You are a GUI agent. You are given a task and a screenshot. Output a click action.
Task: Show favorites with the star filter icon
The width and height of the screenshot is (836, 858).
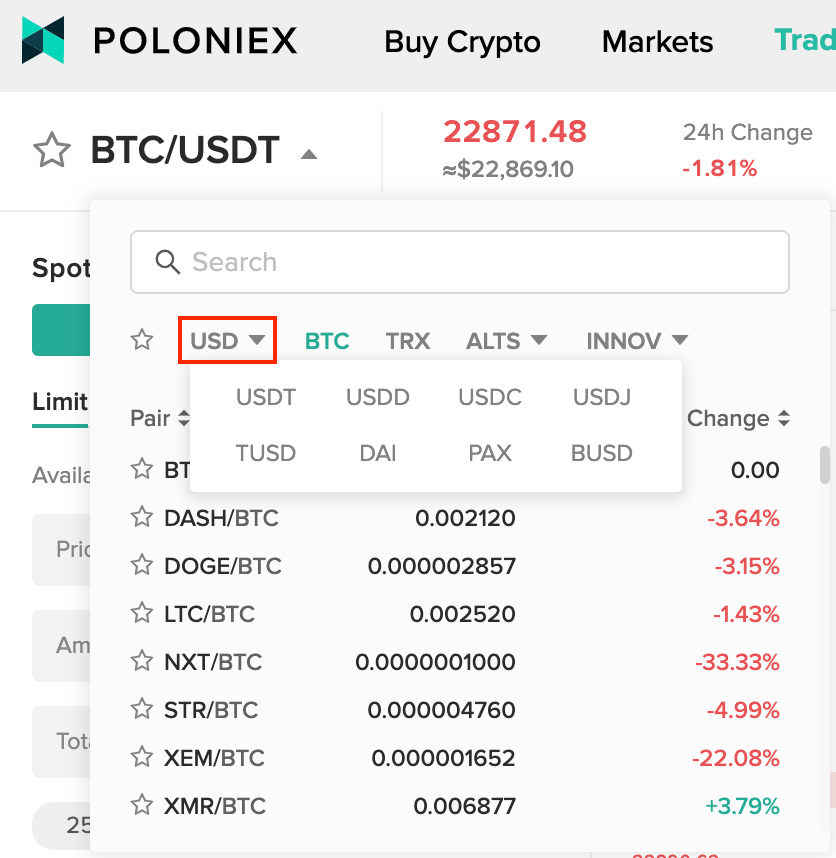click(142, 340)
